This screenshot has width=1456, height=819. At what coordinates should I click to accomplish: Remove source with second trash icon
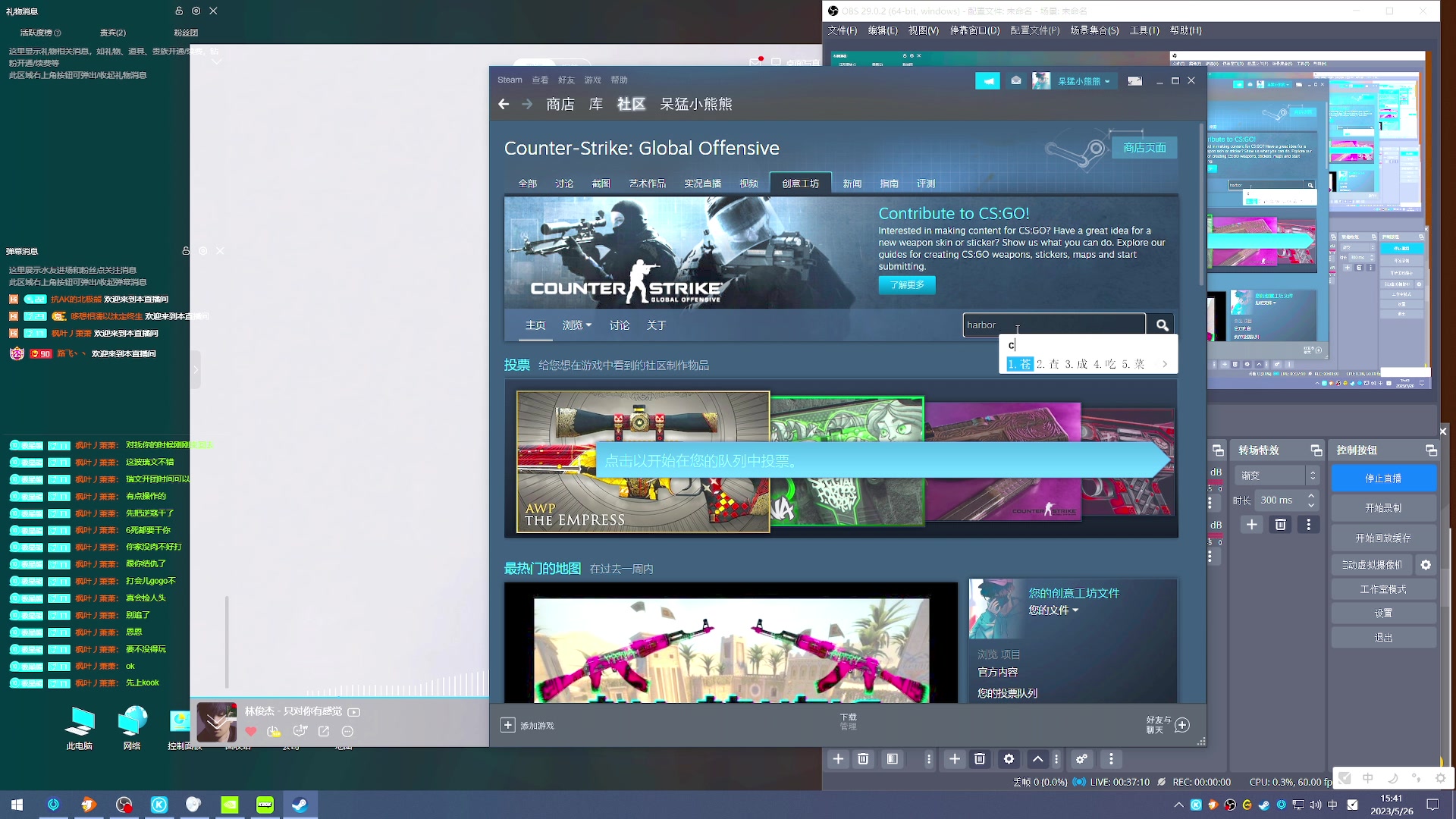(x=980, y=758)
